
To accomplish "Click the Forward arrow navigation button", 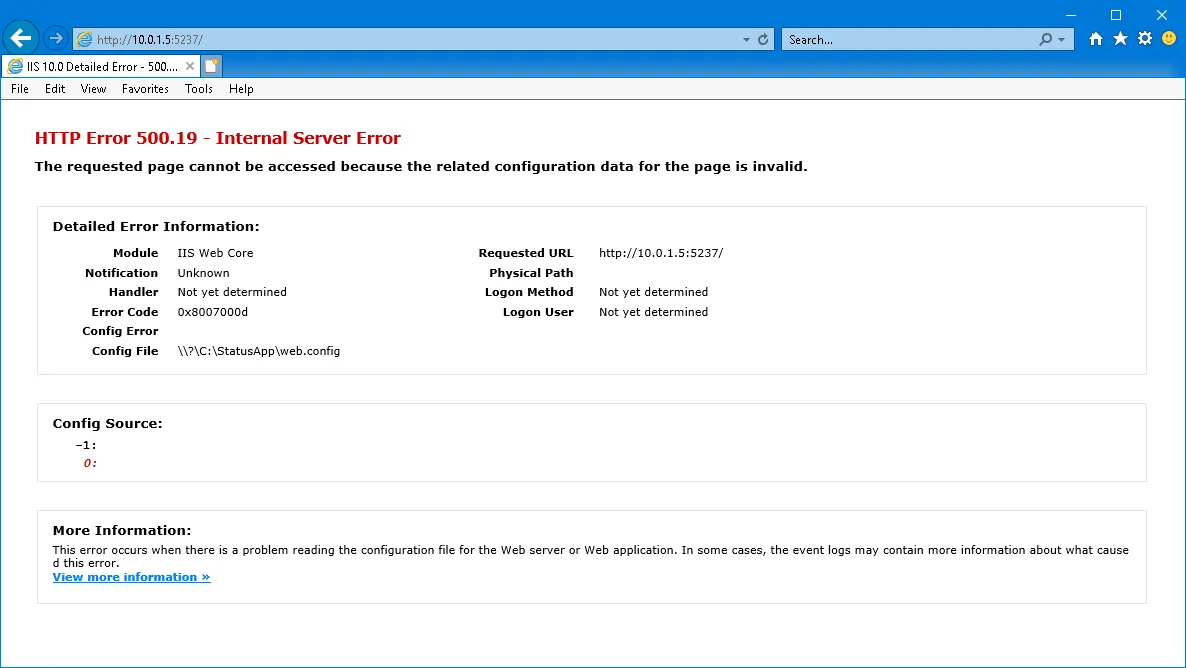I will coord(55,38).
